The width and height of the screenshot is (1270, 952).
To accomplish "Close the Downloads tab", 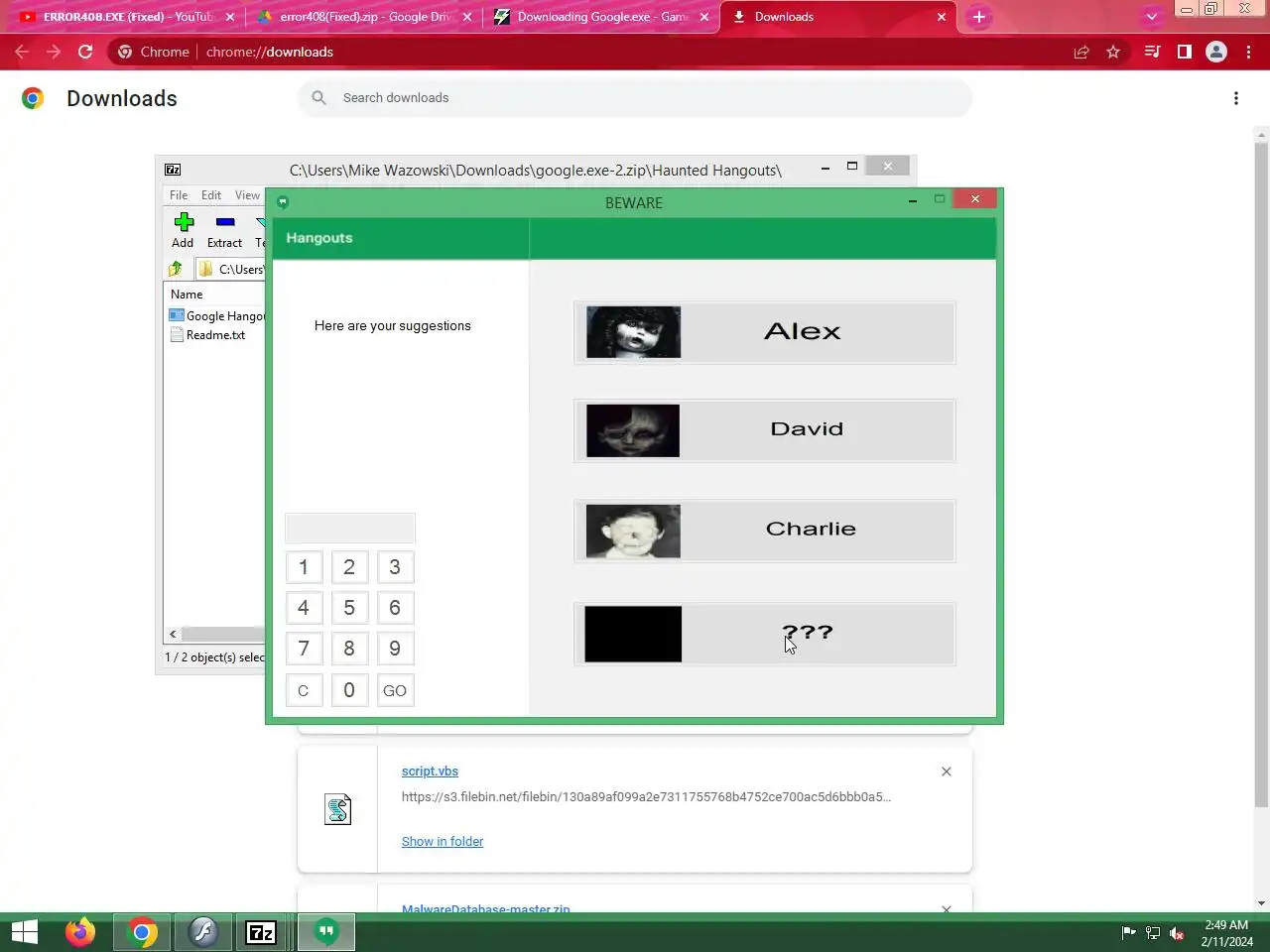I will (x=942, y=17).
